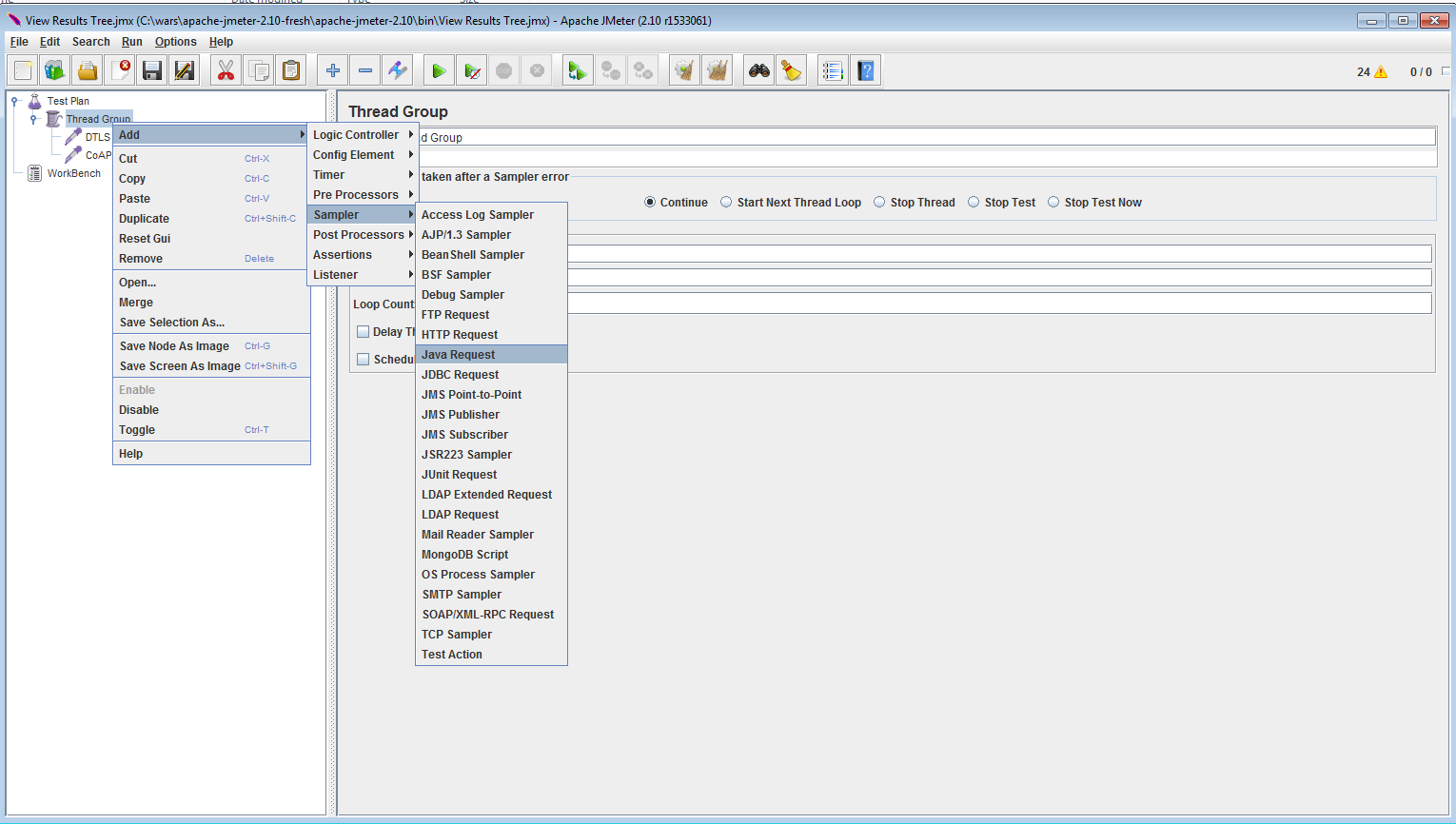Click the Remote Shutdown All icon

643,70
